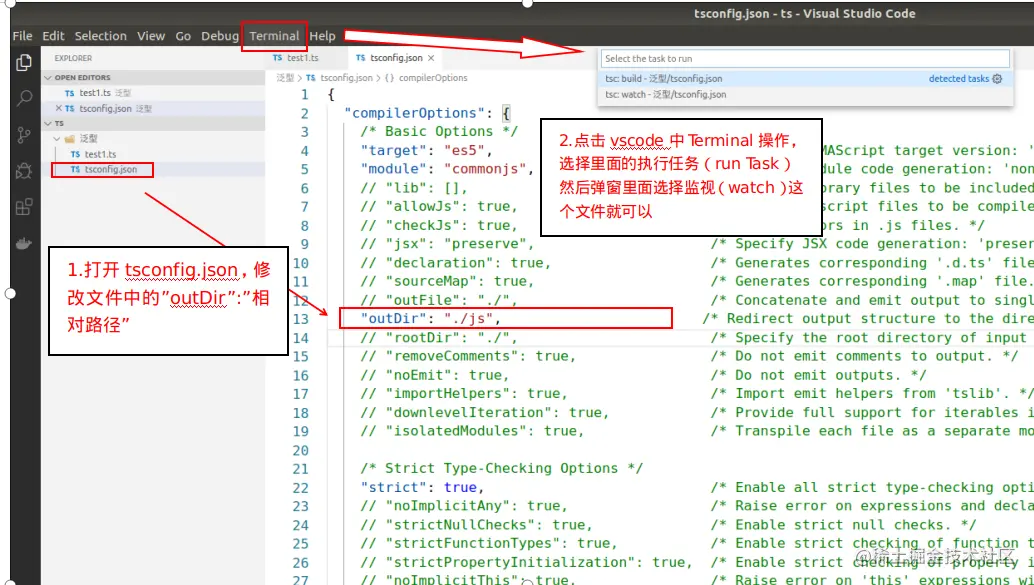1034x585 pixels.
Task: Choose the 'tsc: build' task entry
Action: click(804, 78)
